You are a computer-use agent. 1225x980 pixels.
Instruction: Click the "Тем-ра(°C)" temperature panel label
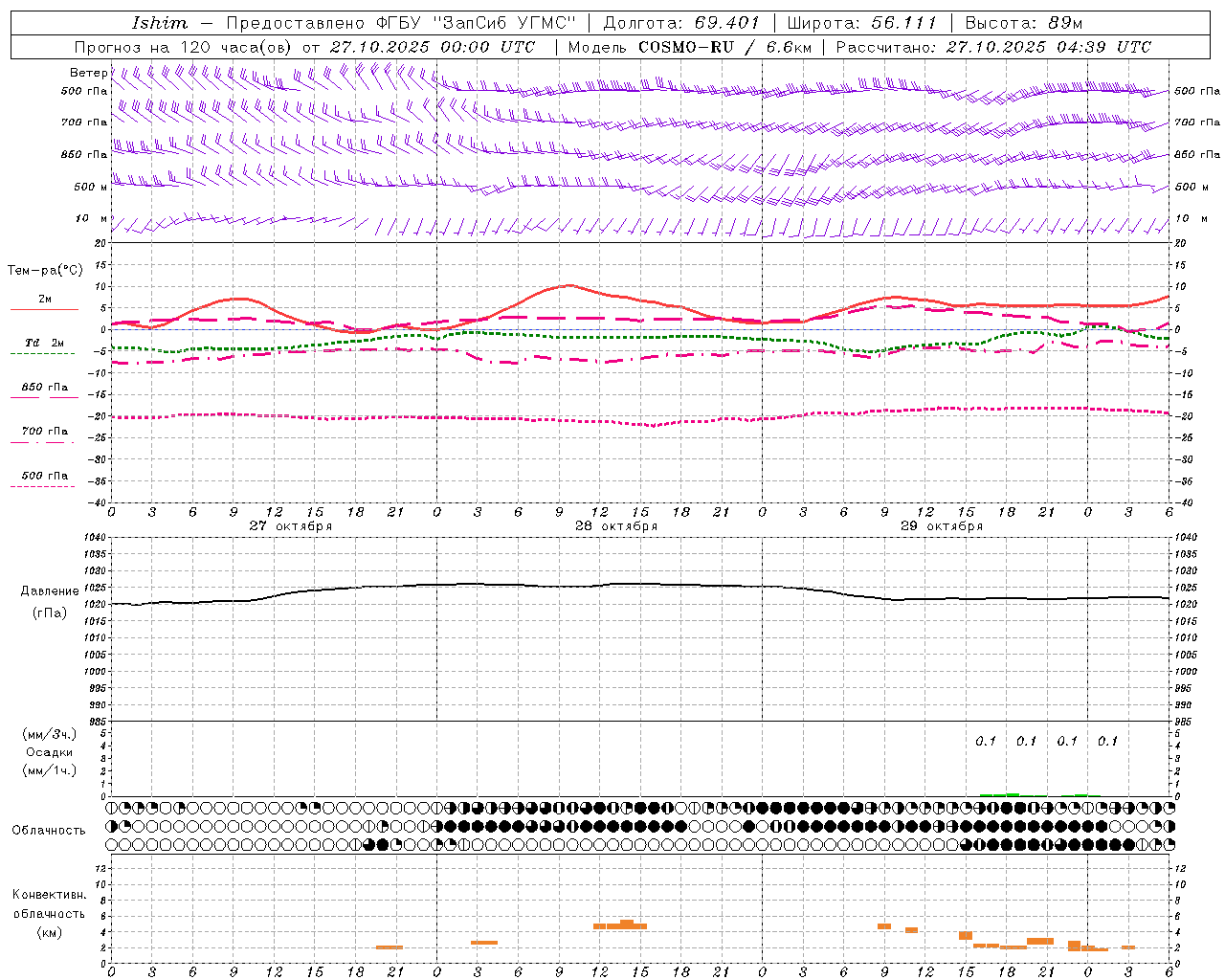[x=45, y=271]
